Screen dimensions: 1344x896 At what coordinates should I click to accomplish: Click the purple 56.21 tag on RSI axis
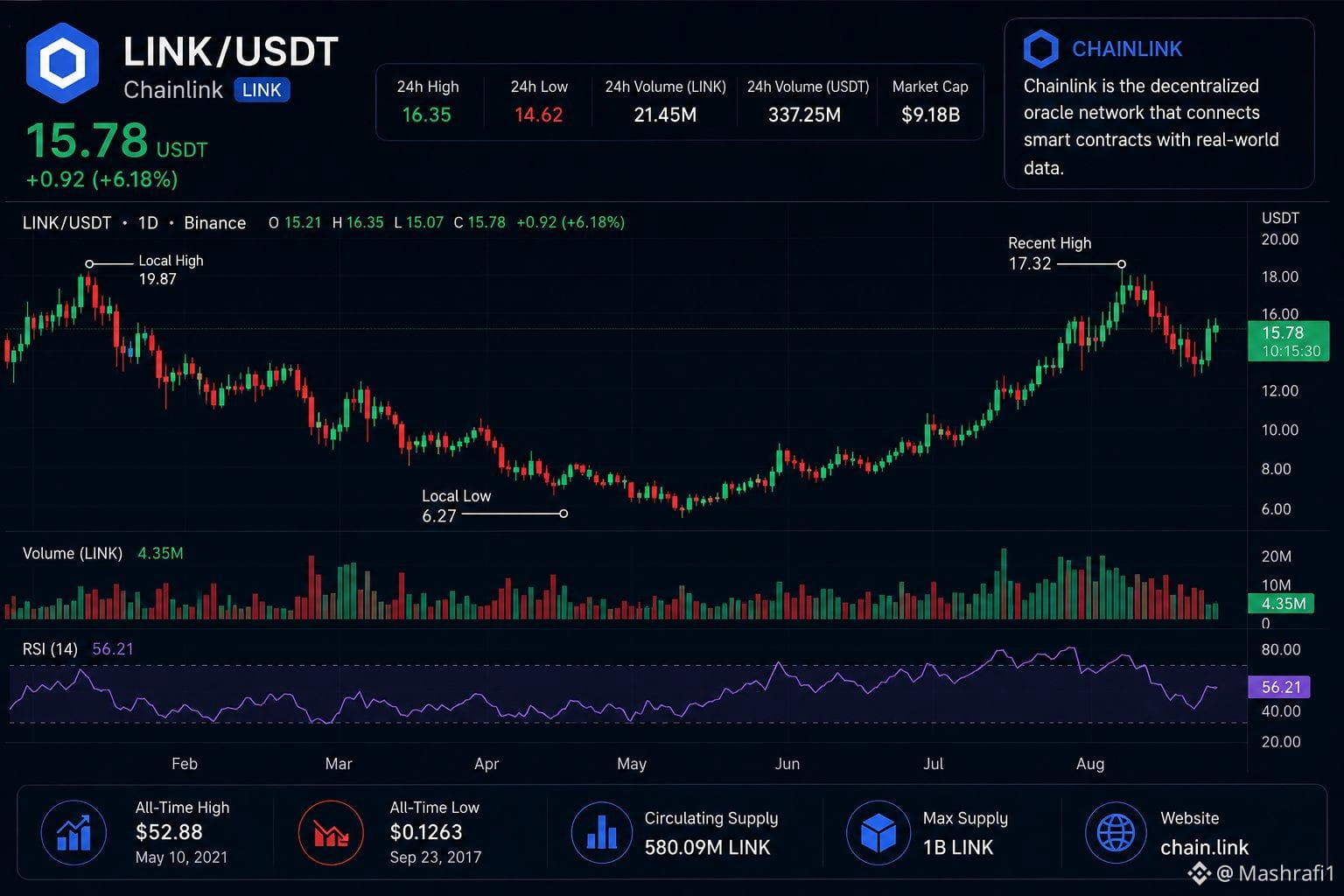click(1279, 687)
